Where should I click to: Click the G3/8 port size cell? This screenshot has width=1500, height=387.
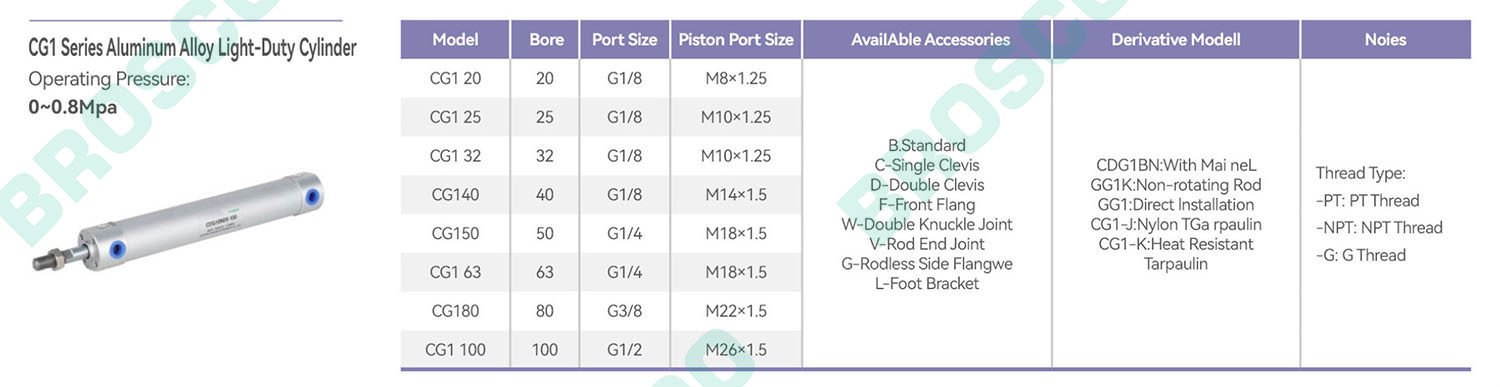(x=624, y=311)
